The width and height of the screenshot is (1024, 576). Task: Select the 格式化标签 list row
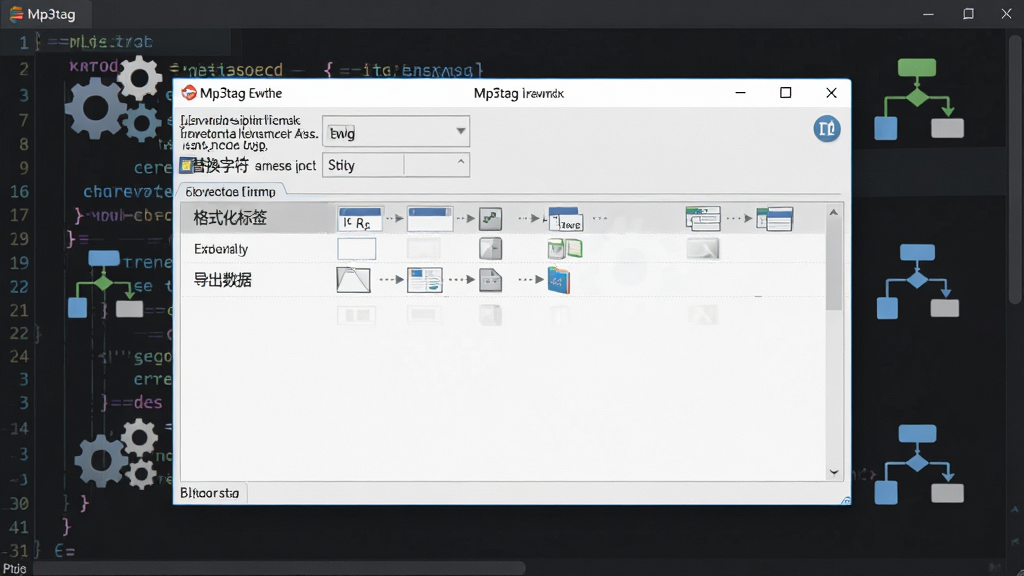click(503, 218)
